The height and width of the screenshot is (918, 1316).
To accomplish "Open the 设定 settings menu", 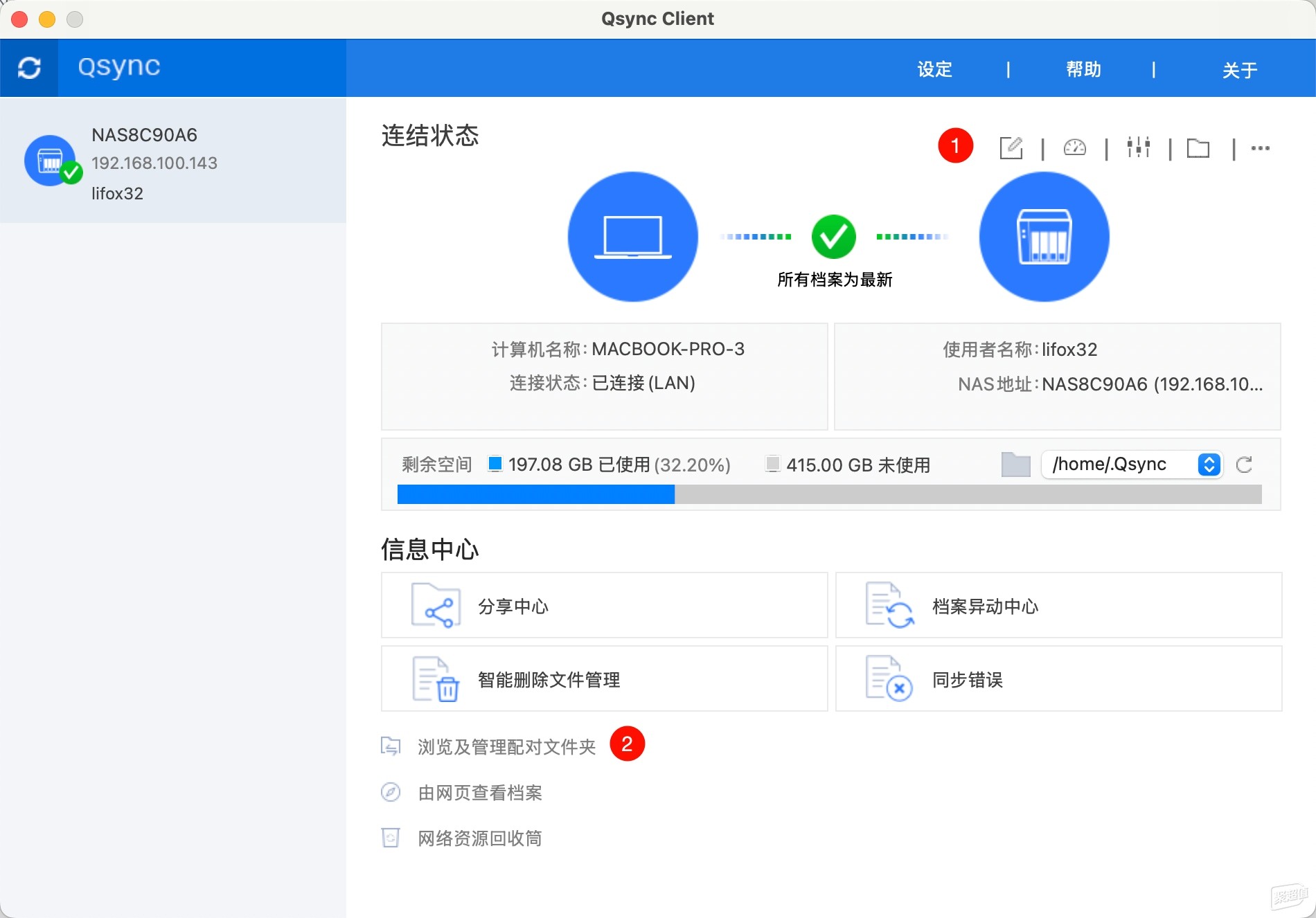I will click(x=934, y=69).
